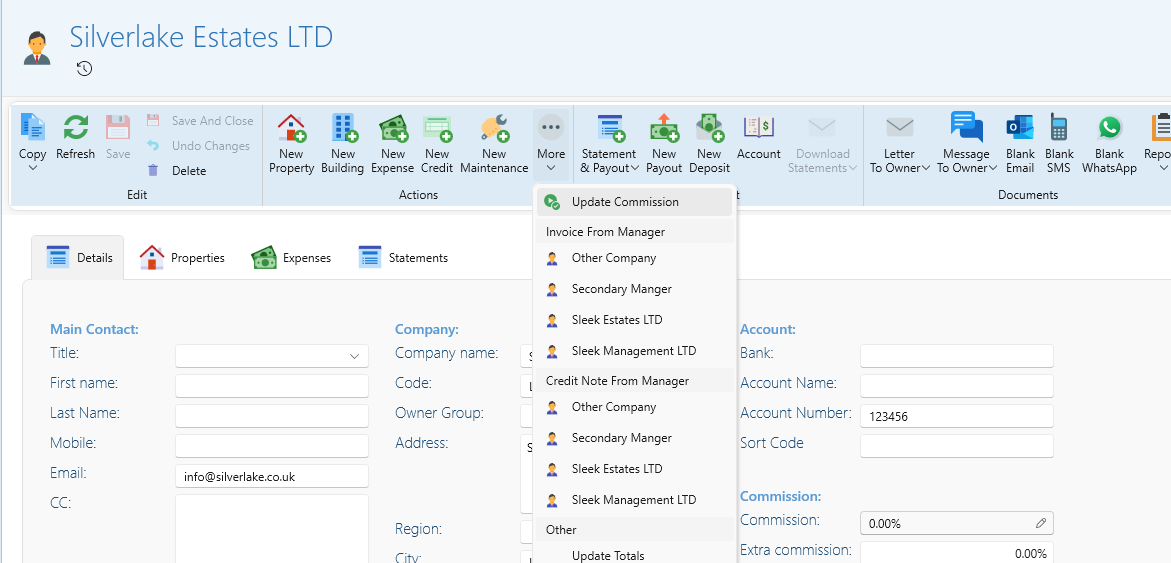Open Letter To Owner

tap(899, 144)
